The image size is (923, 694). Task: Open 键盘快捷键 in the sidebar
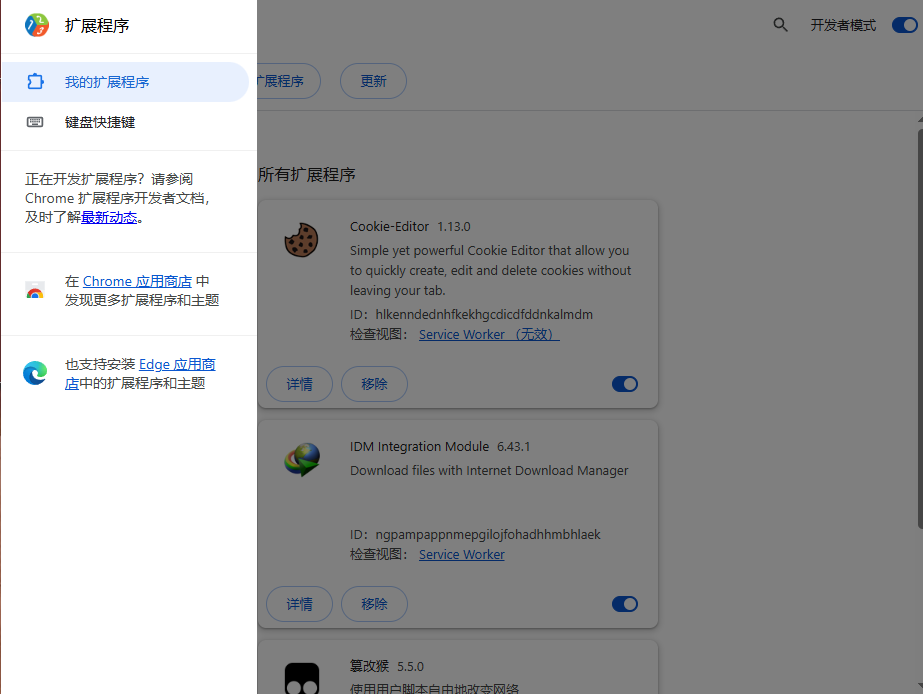[125, 122]
